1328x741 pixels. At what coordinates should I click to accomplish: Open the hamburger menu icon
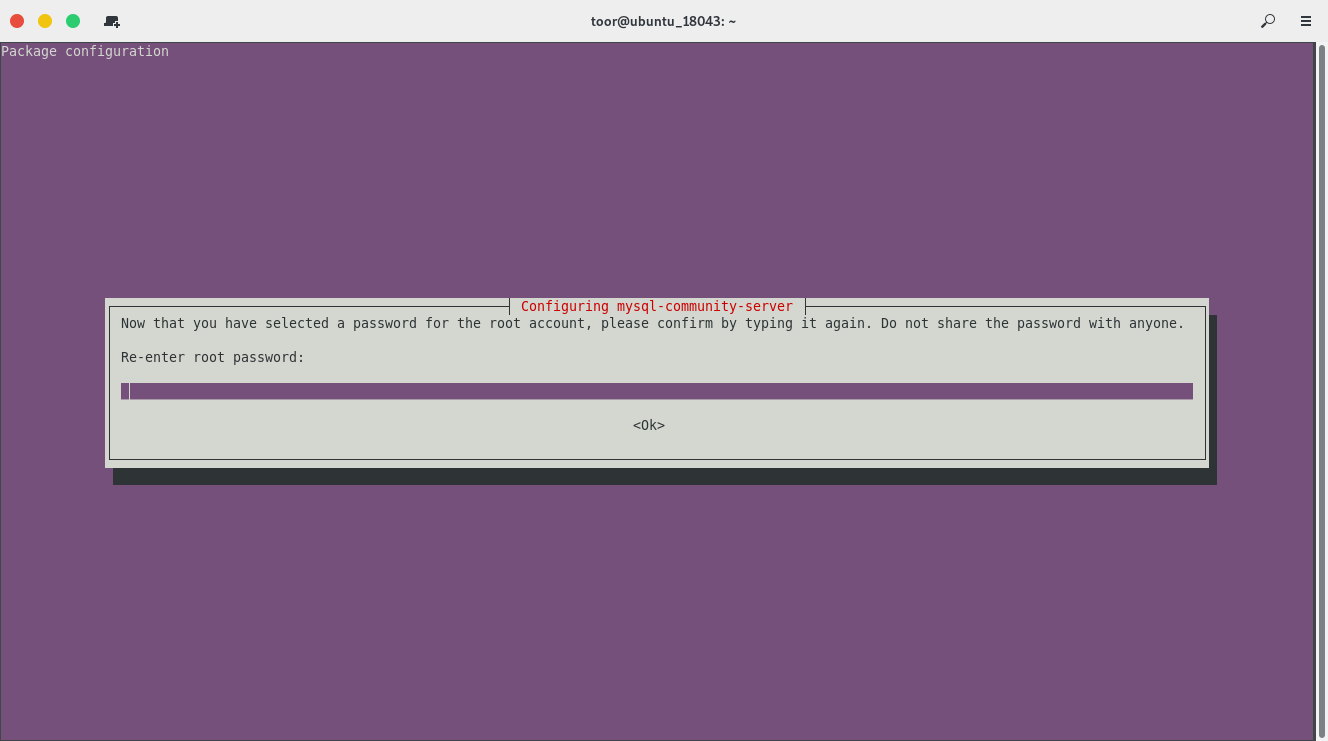pos(1306,21)
